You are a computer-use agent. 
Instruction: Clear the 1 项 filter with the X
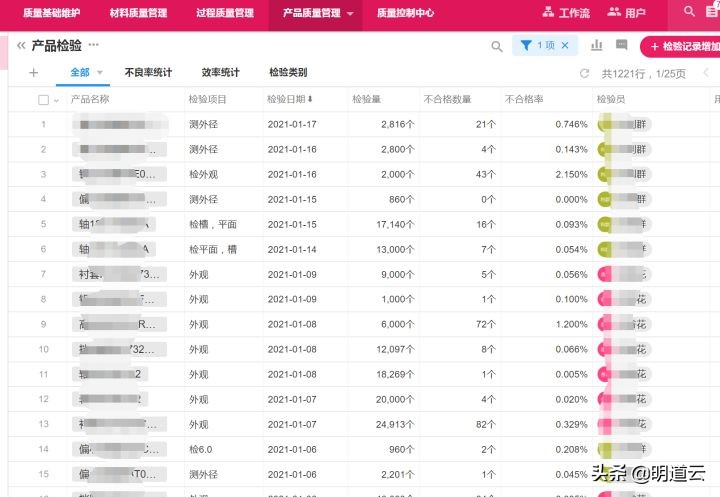click(x=565, y=45)
